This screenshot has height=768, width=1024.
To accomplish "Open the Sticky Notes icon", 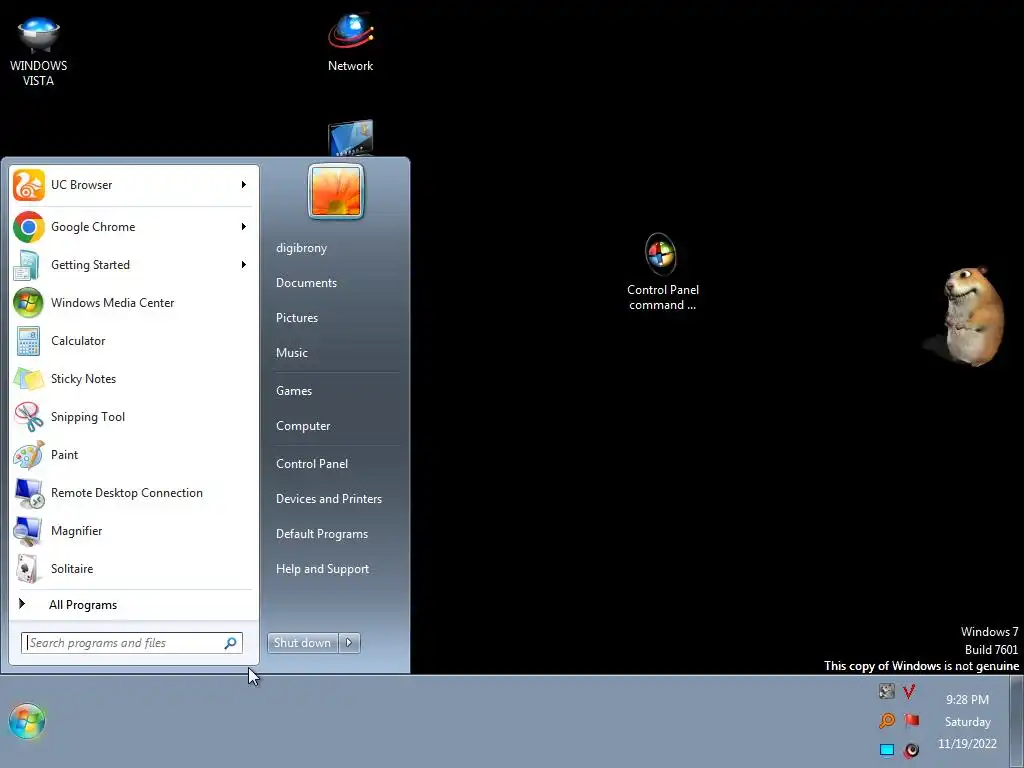I will [x=29, y=379].
